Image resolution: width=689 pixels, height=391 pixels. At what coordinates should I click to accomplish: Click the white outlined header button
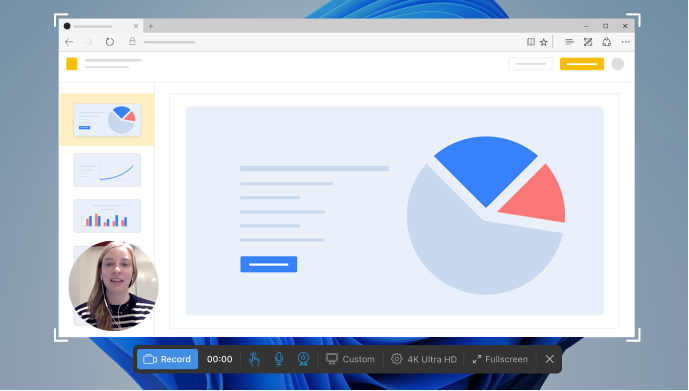coord(530,64)
